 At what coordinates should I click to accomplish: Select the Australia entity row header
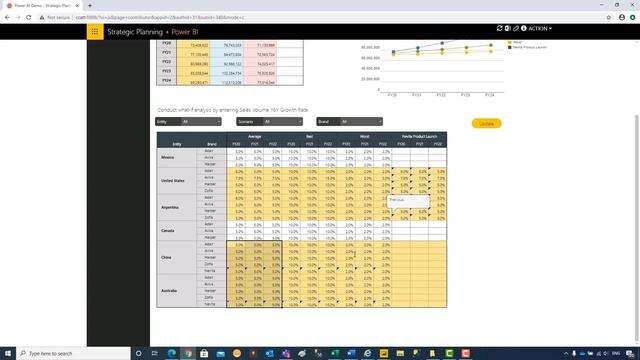click(176, 291)
